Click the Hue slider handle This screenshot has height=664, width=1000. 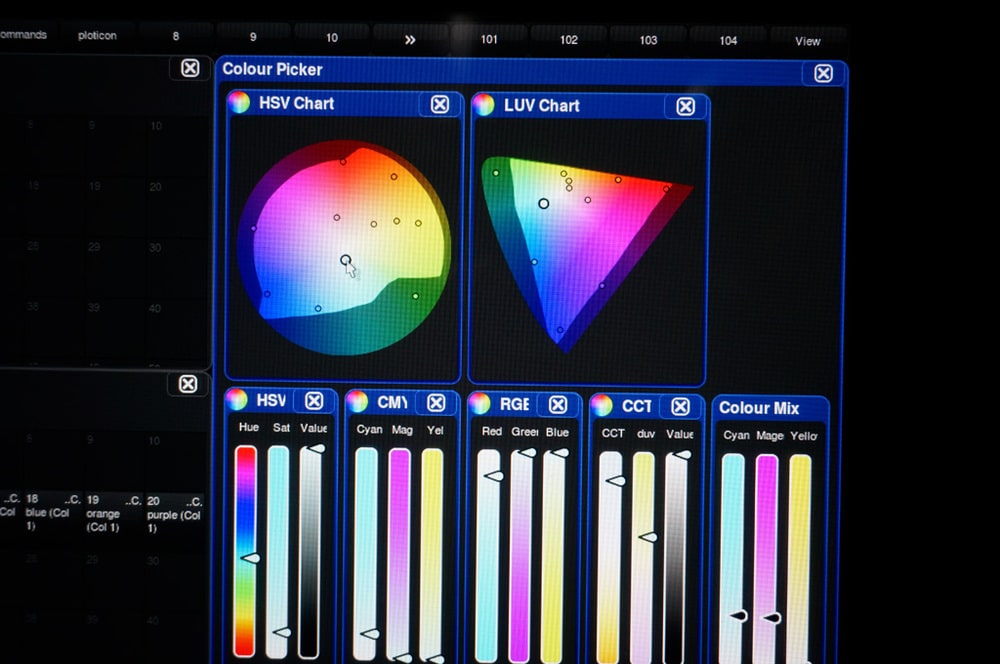[x=248, y=557]
